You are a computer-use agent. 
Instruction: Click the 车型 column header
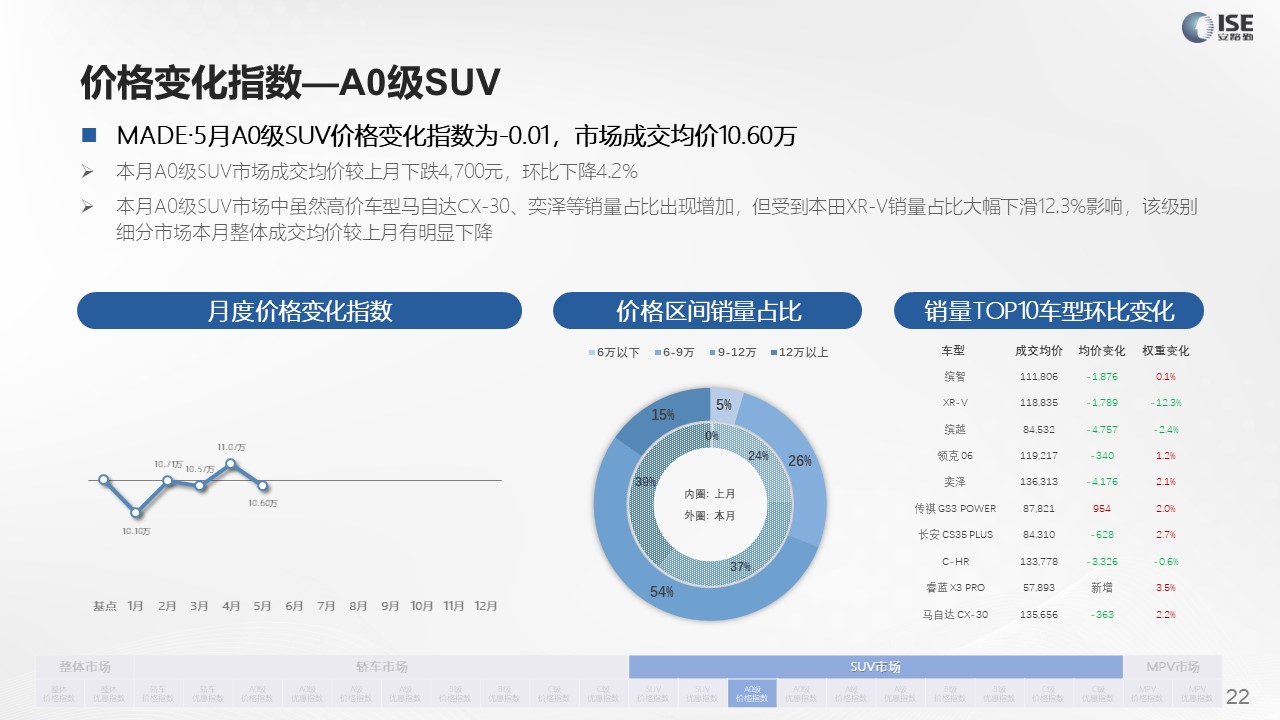coord(953,351)
